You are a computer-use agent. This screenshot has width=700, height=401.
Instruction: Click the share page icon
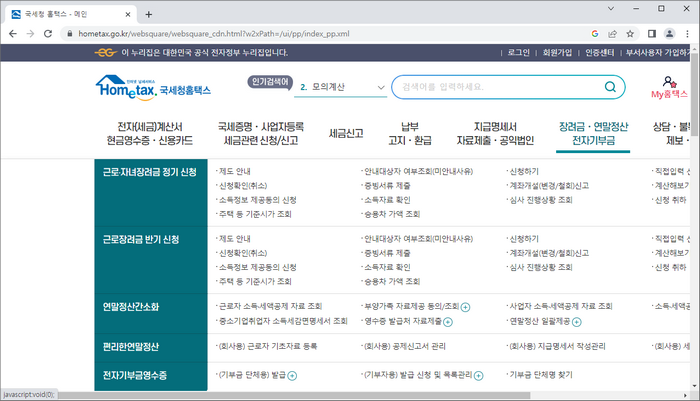coord(612,34)
